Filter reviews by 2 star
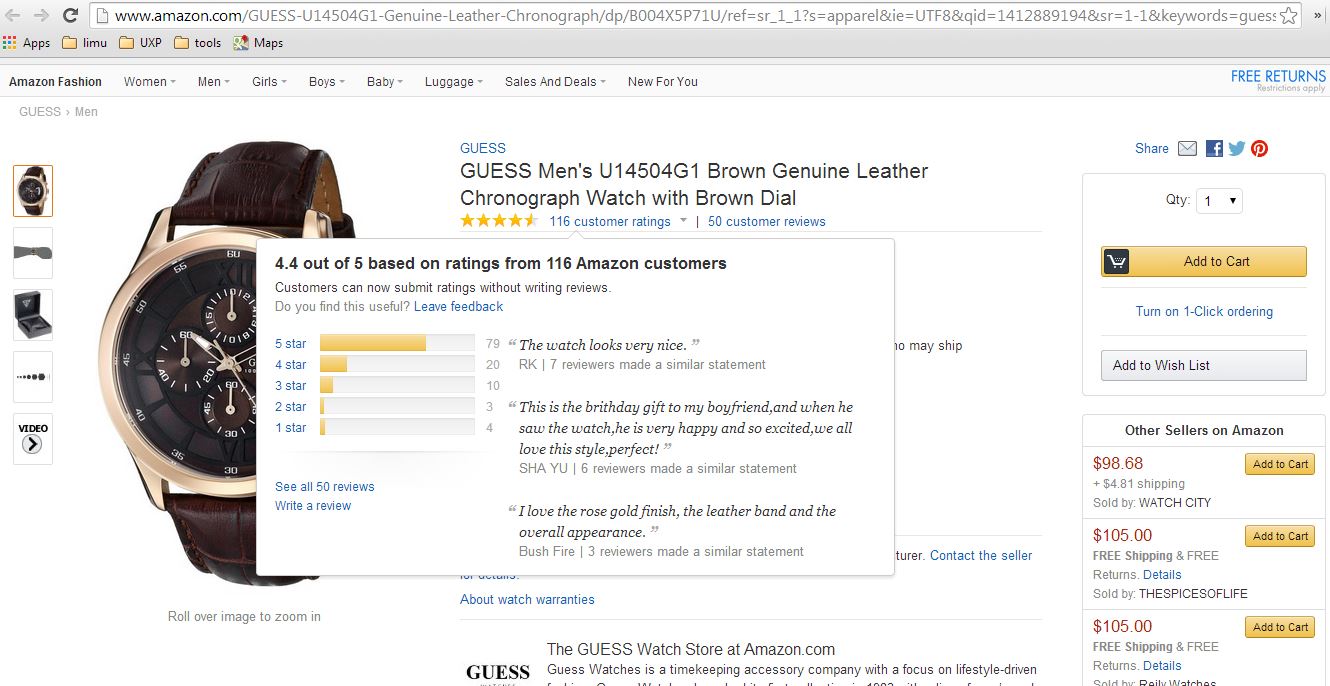This screenshot has height=686, width=1330. coord(291,407)
